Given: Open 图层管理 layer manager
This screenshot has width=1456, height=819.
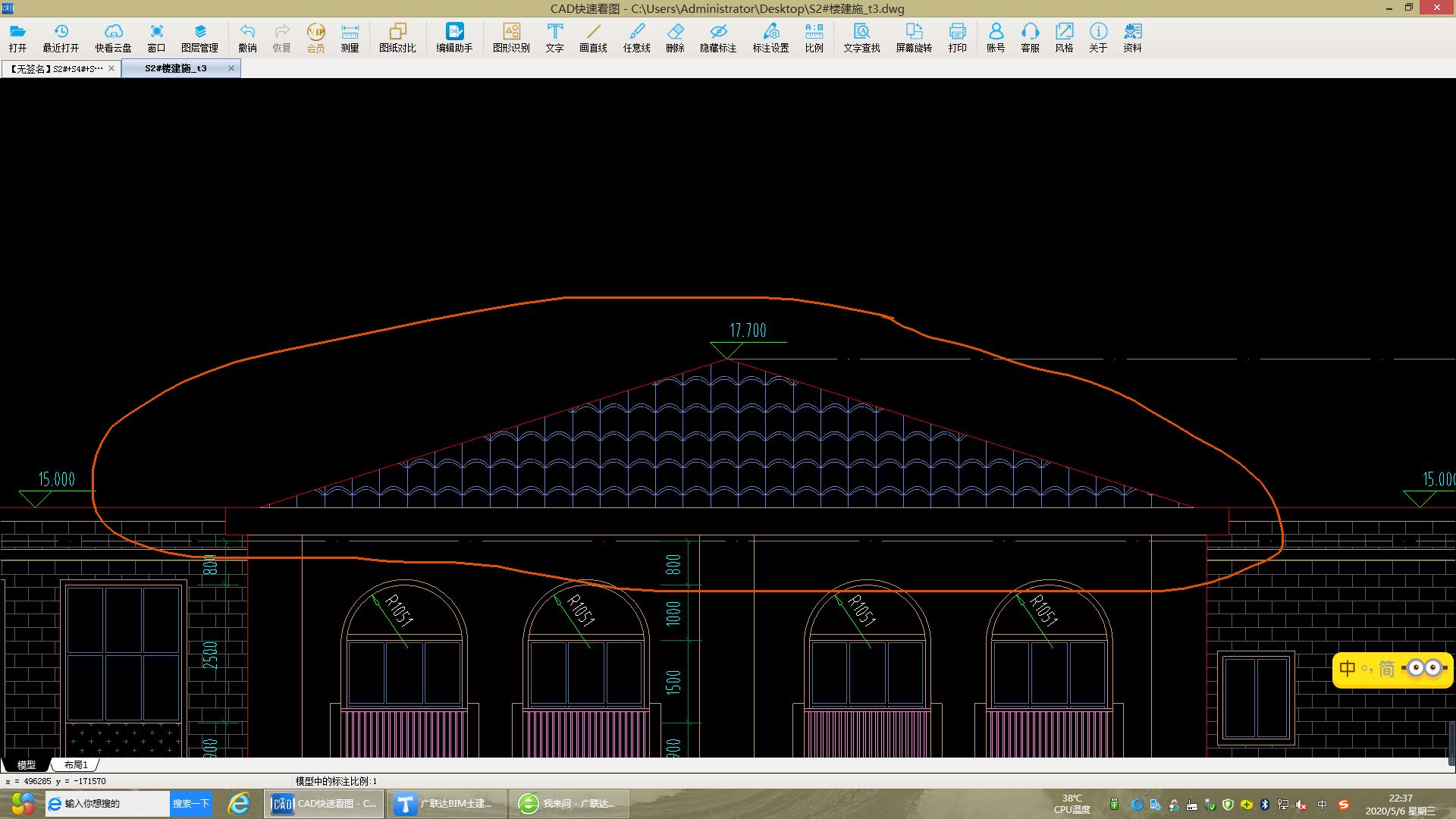Looking at the screenshot, I should click(199, 38).
